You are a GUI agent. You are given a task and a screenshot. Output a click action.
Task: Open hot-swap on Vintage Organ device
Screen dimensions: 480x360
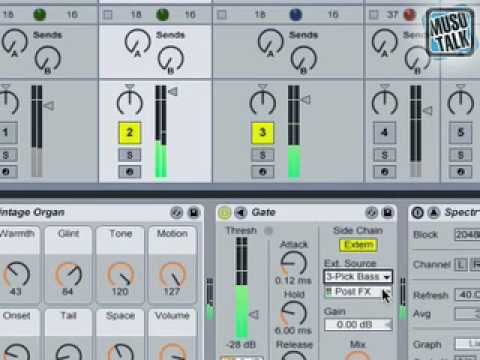176,212
